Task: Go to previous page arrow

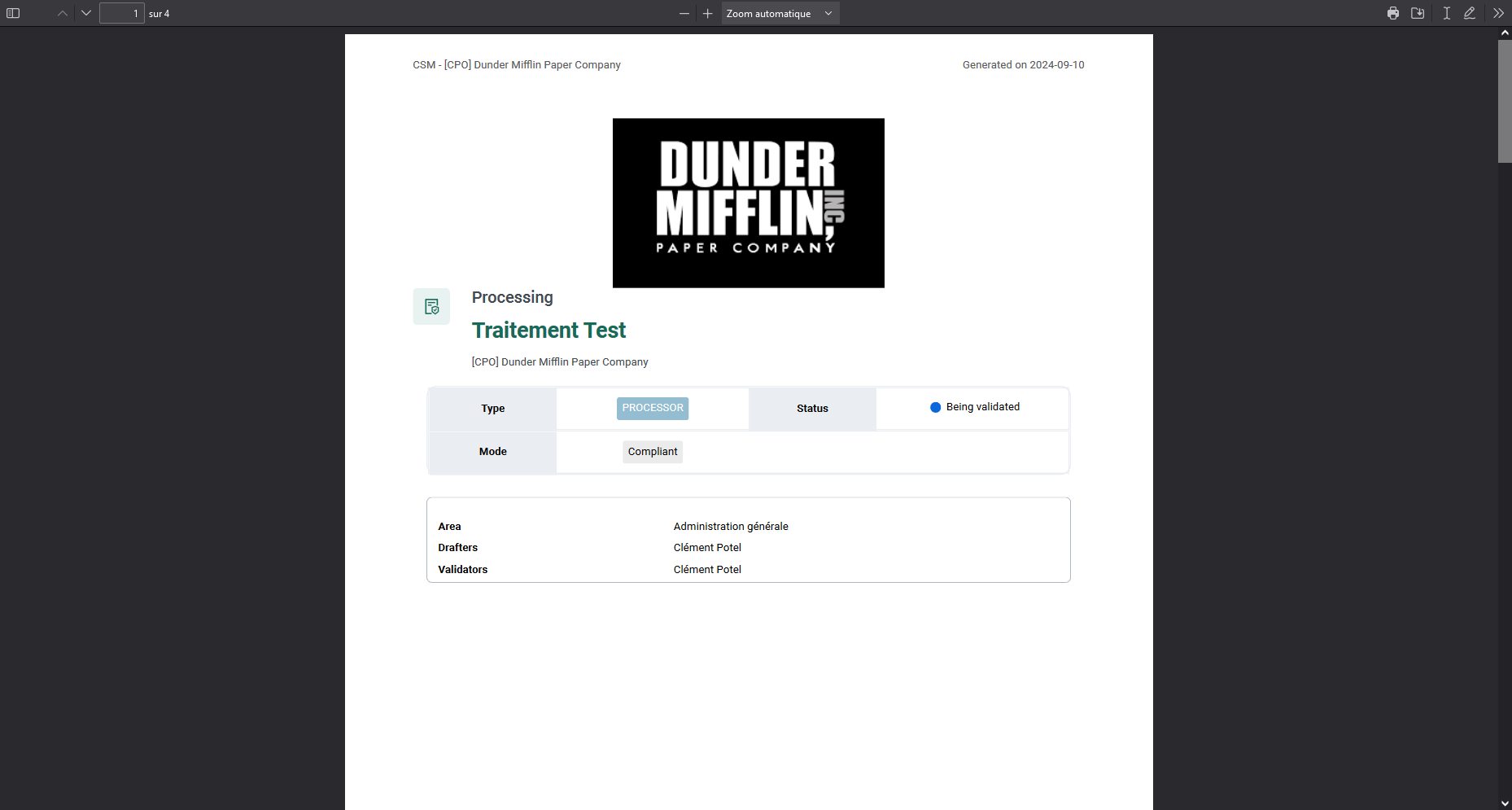Action: point(63,13)
